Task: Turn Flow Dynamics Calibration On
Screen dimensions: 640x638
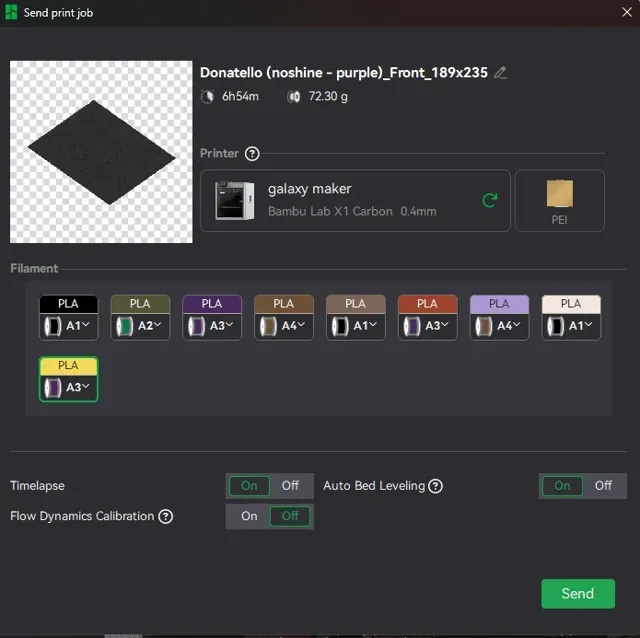Action: click(x=249, y=516)
